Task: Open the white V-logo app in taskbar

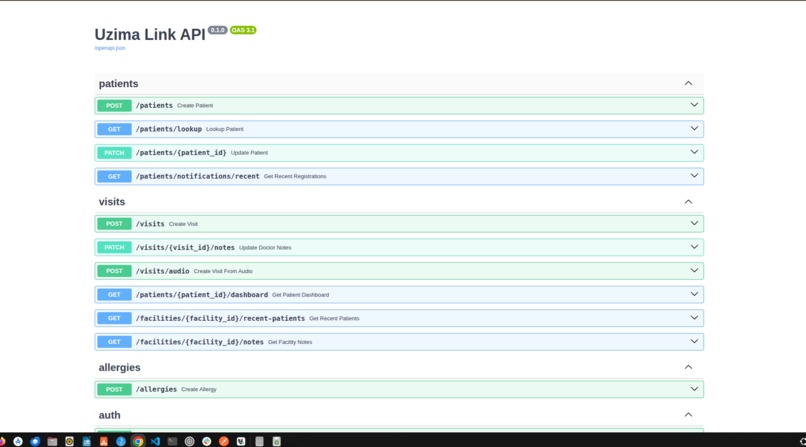Action: click(241, 441)
